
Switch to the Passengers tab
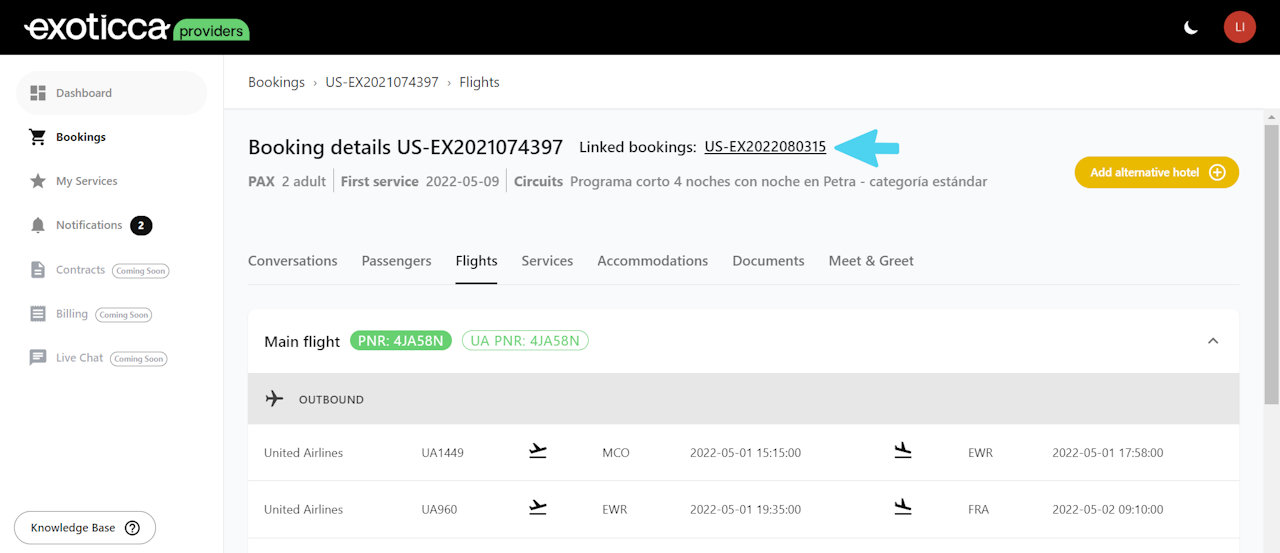point(396,261)
